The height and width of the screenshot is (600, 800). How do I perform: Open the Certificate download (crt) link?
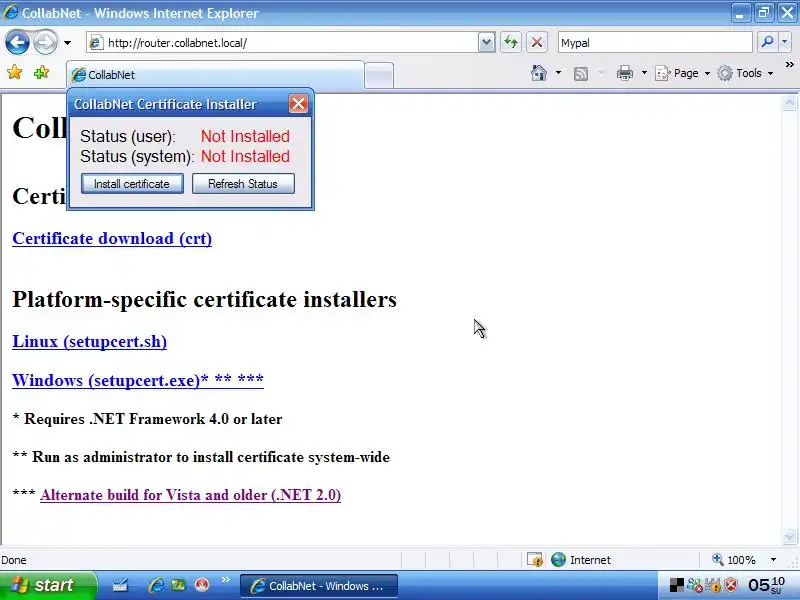click(112, 238)
